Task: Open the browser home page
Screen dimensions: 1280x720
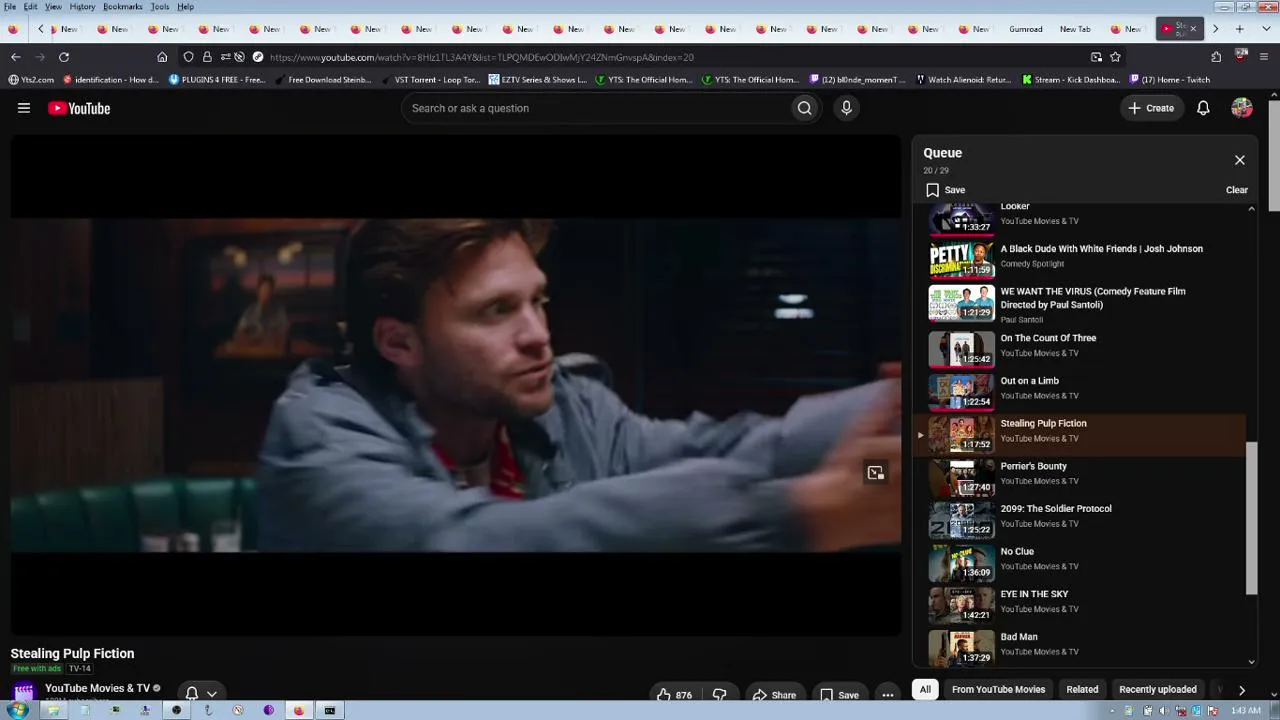Action: pyautogui.click(x=162, y=57)
